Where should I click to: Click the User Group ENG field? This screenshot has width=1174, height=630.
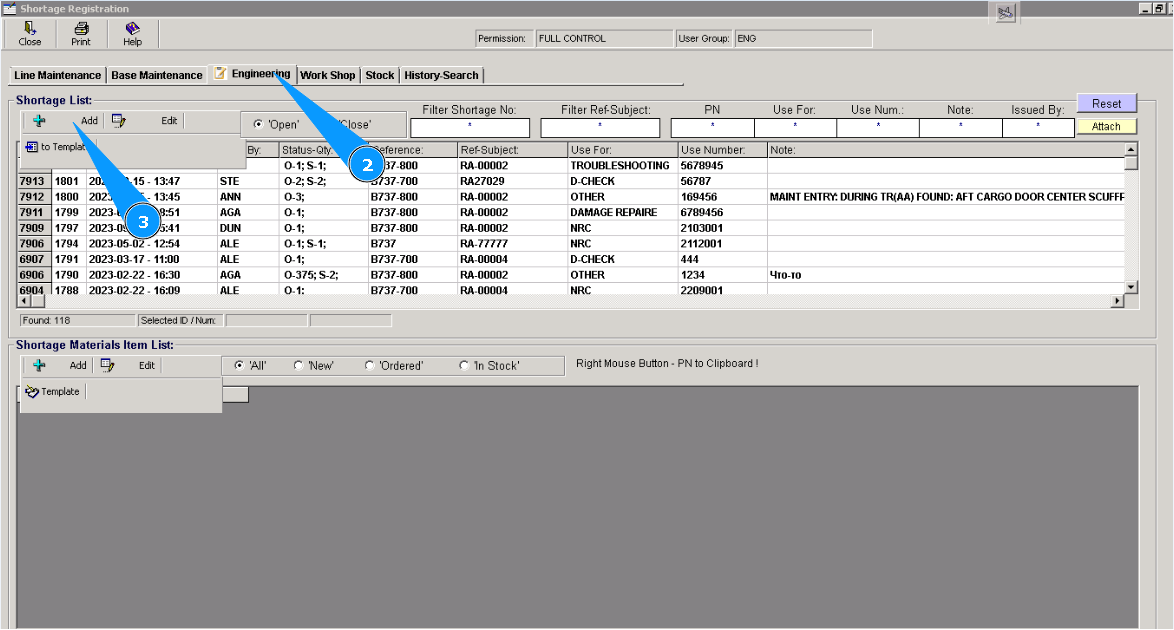pos(803,38)
